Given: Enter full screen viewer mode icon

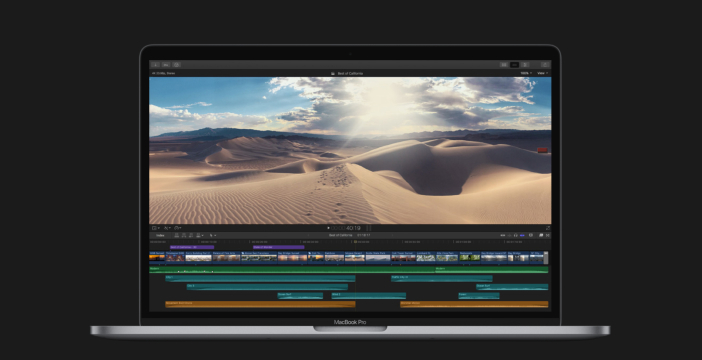Looking at the screenshot, I should pyautogui.click(x=548, y=228).
